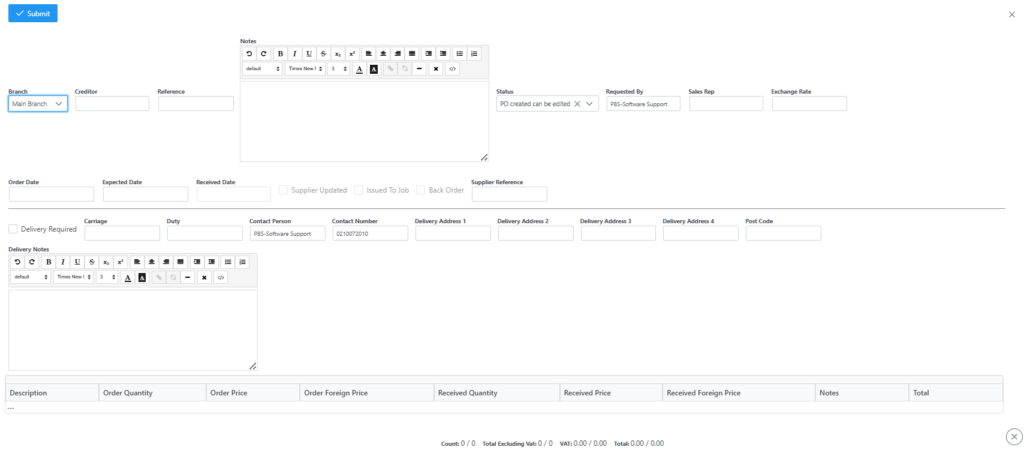Clear the selected Status value
The image size is (1024, 450).
click(x=577, y=104)
